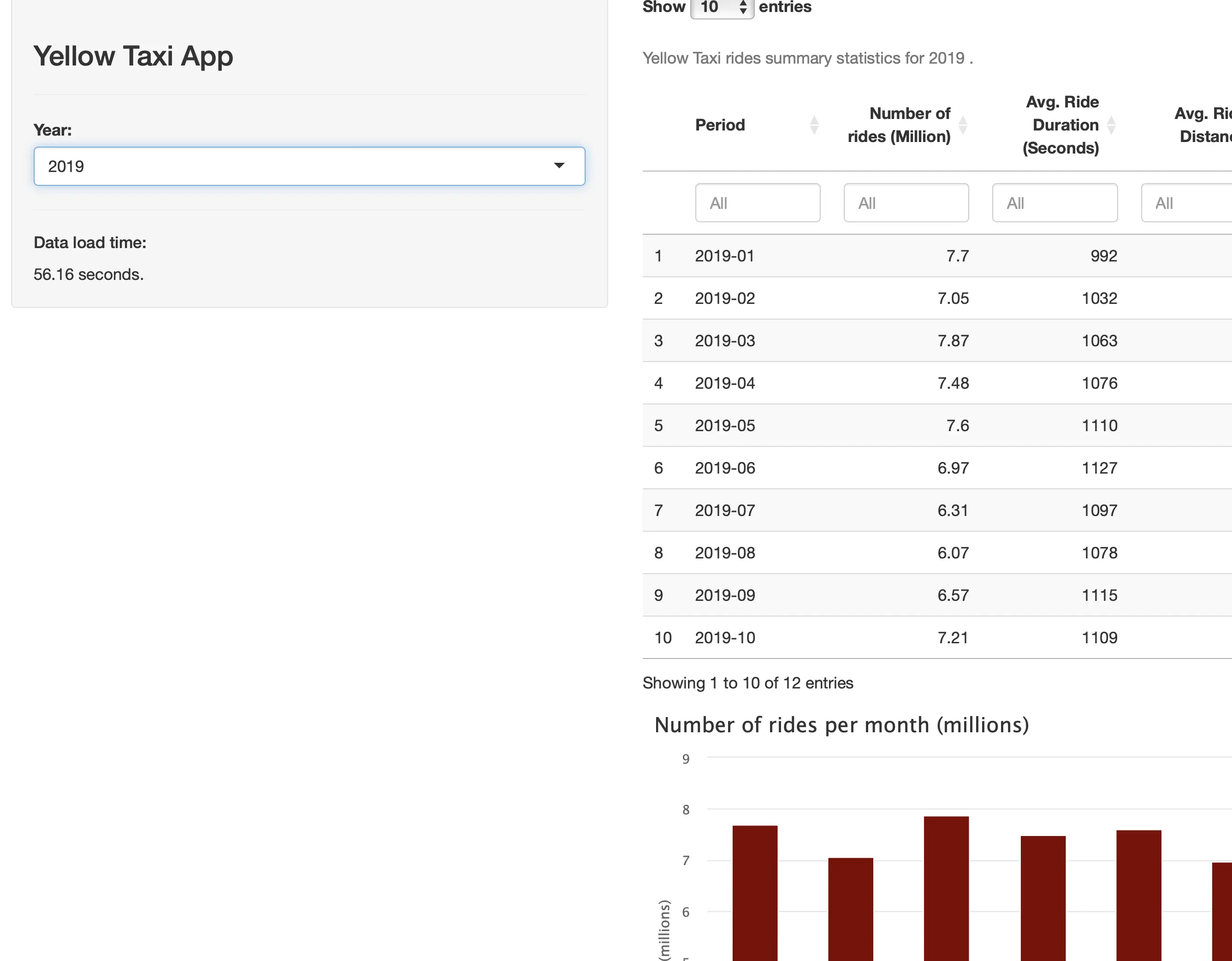Click the first bar in rides chart

[755, 893]
